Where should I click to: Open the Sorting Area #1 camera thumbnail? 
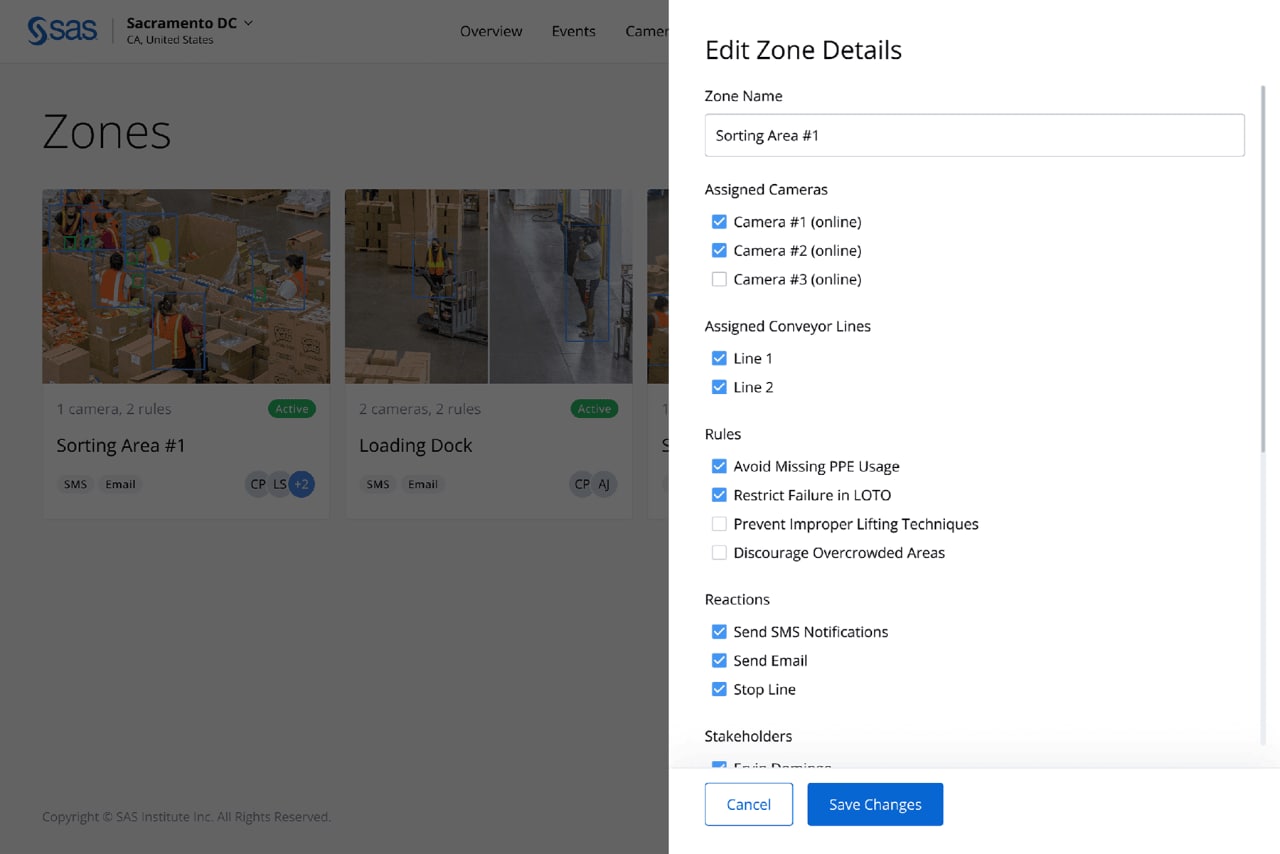coord(186,286)
